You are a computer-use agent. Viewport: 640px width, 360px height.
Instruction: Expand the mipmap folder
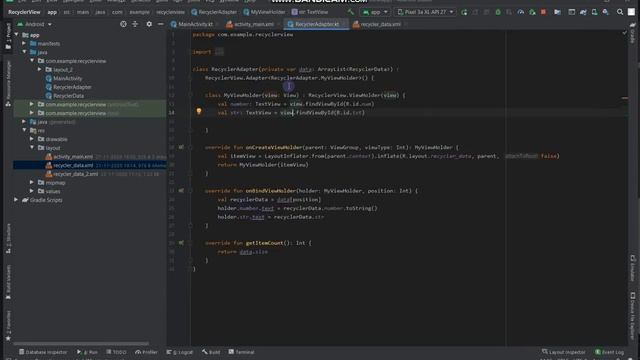point(32,182)
